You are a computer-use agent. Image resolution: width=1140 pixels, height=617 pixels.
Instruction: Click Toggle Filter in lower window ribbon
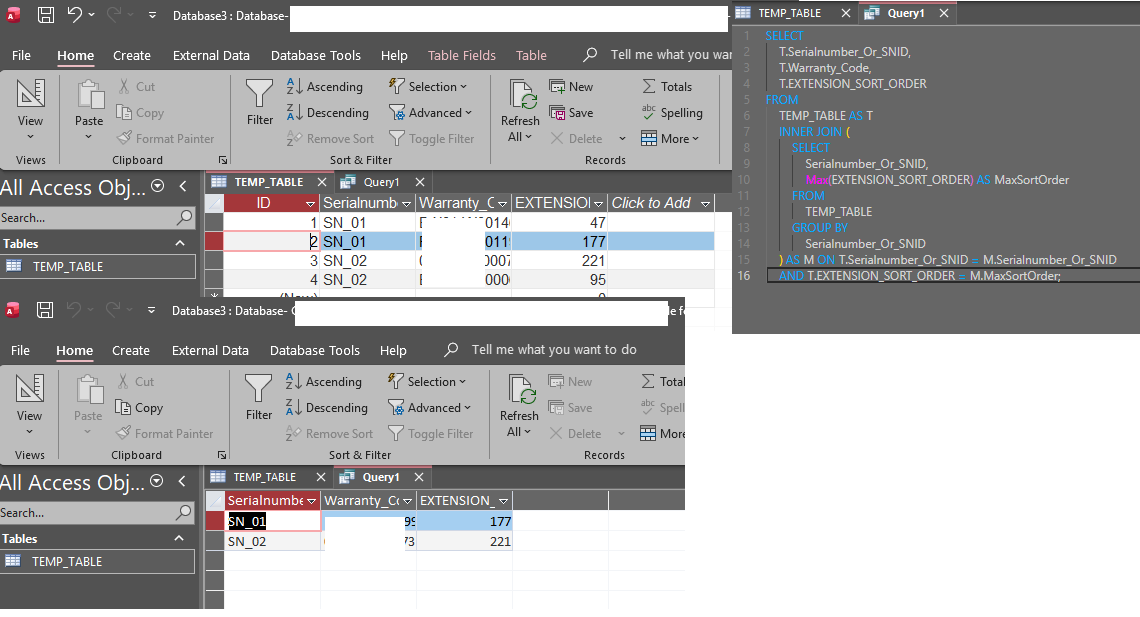click(431, 434)
